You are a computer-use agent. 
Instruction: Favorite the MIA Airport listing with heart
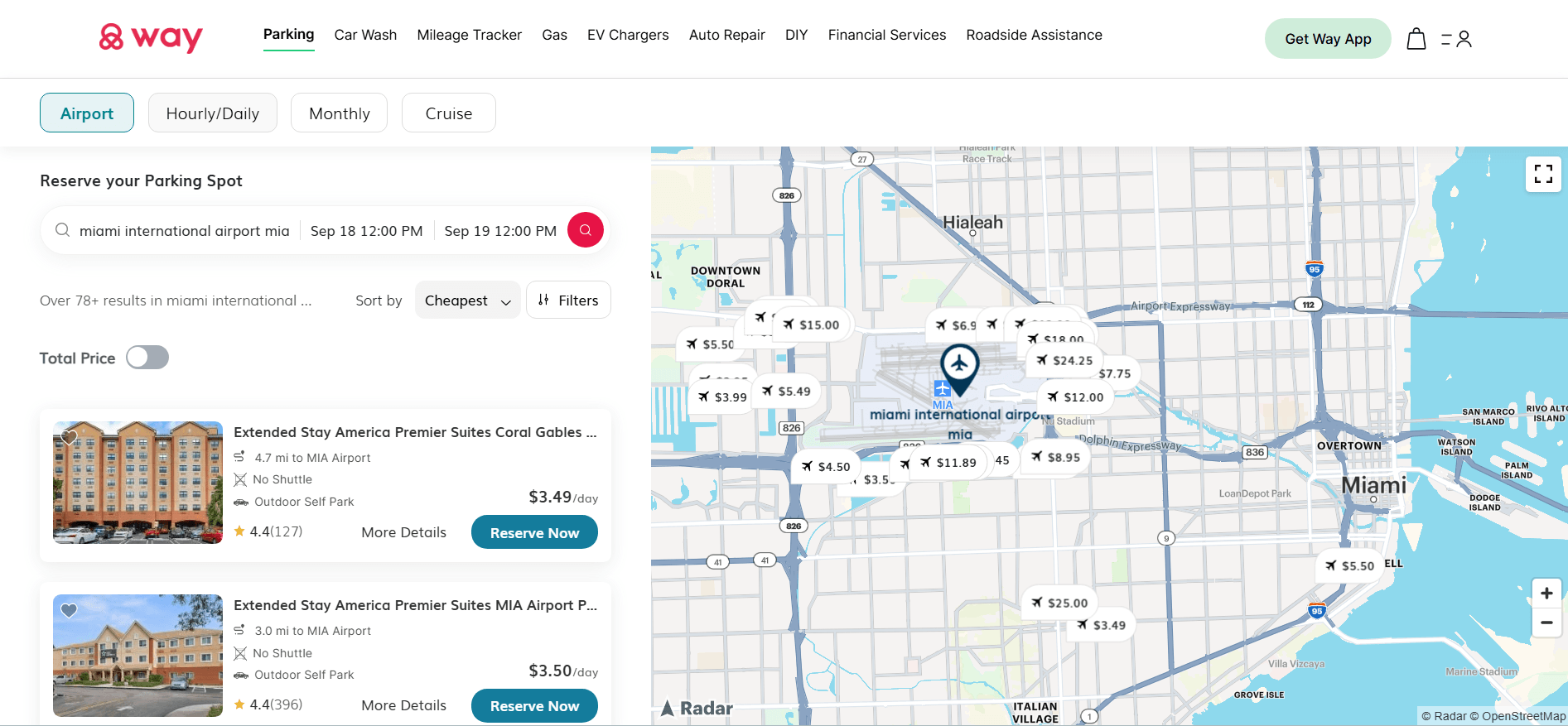tap(69, 610)
